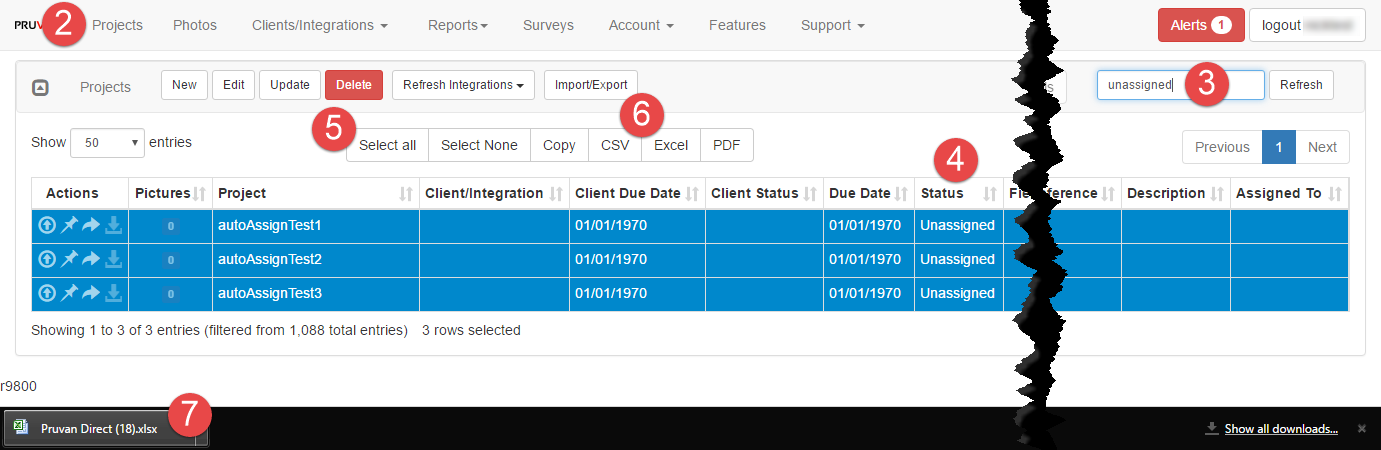Go to the Surveys page
The height and width of the screenshot is (450, 1381).
[548, 25]
